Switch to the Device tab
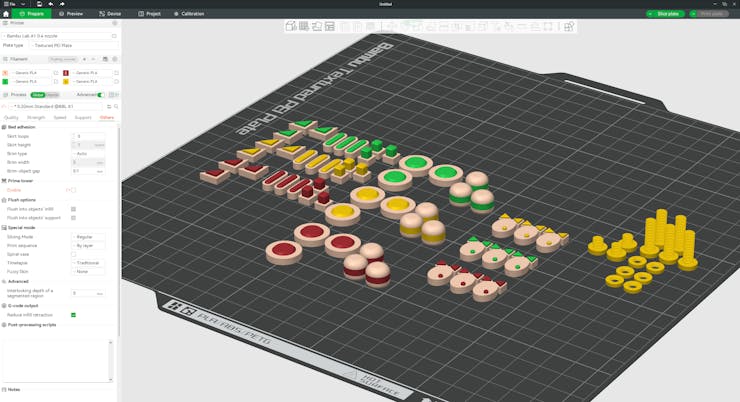Screen dimensions: 740x402 (x=110, y=14)
